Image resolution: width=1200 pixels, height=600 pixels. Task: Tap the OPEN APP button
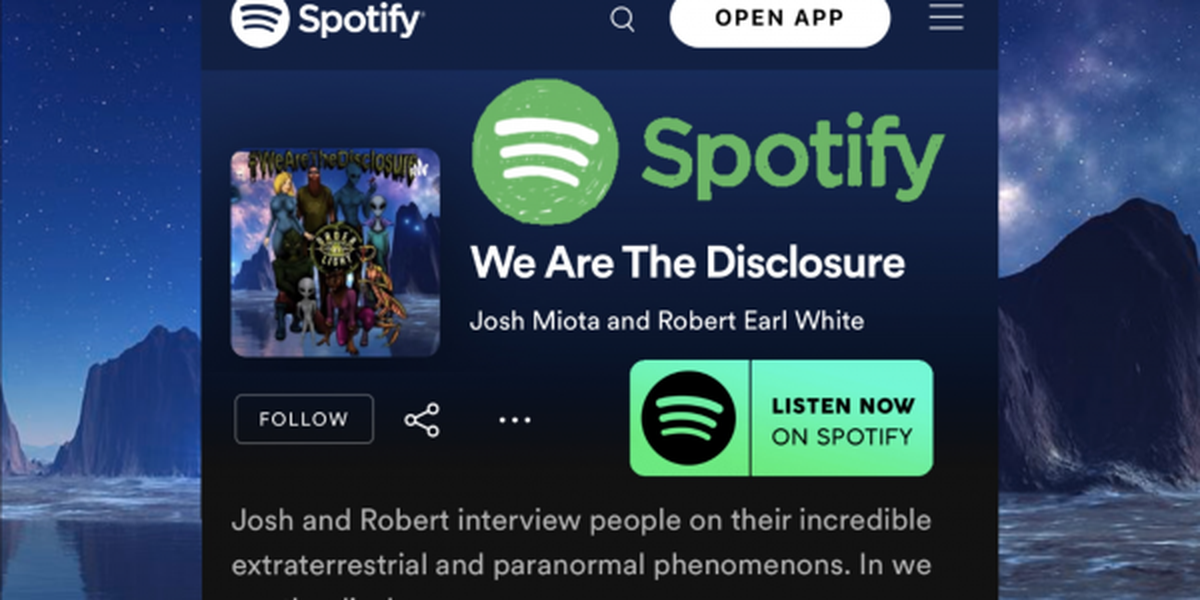[x=779, y=19]
